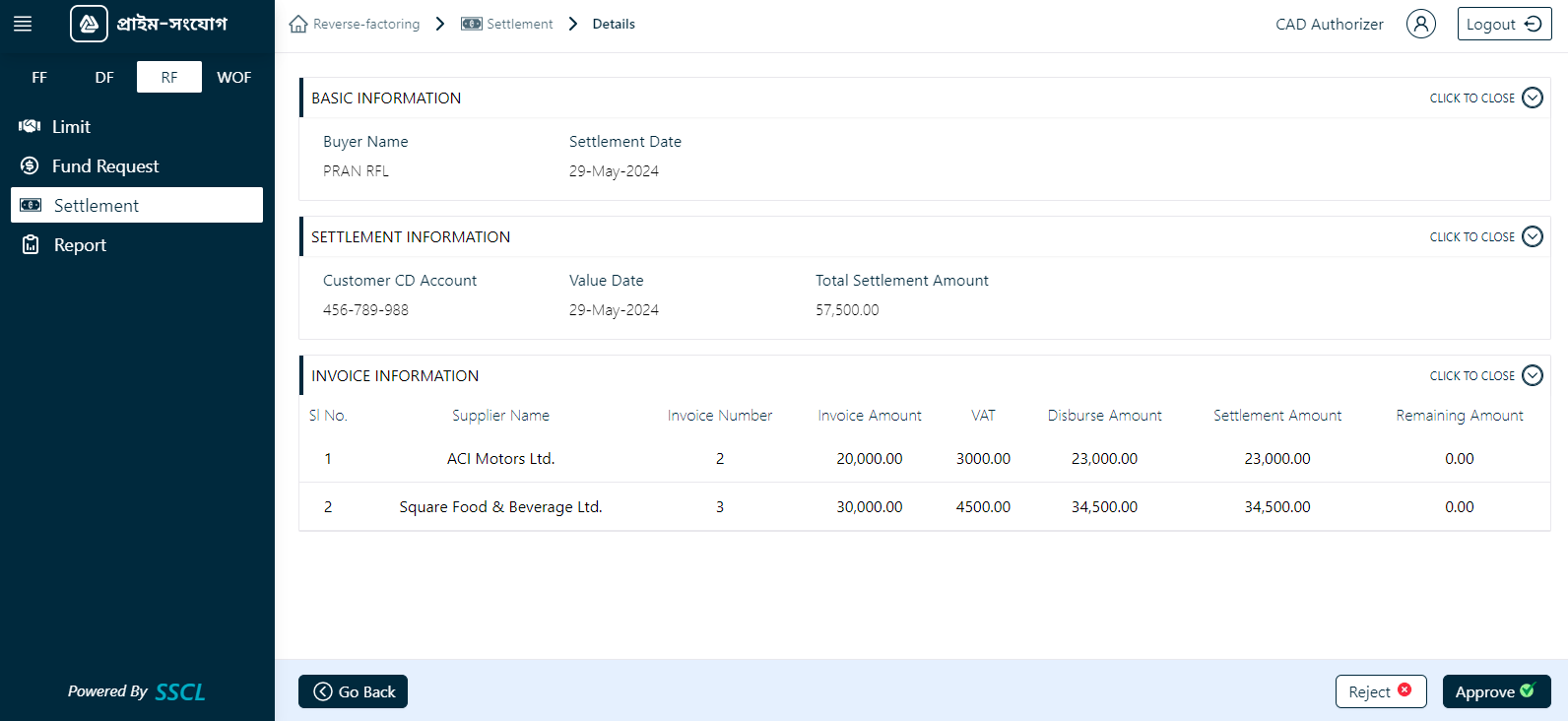Viewport: 1568px width, 721px height.
Task: Open the Limit menu item
Action: click(x=137, y=126)
